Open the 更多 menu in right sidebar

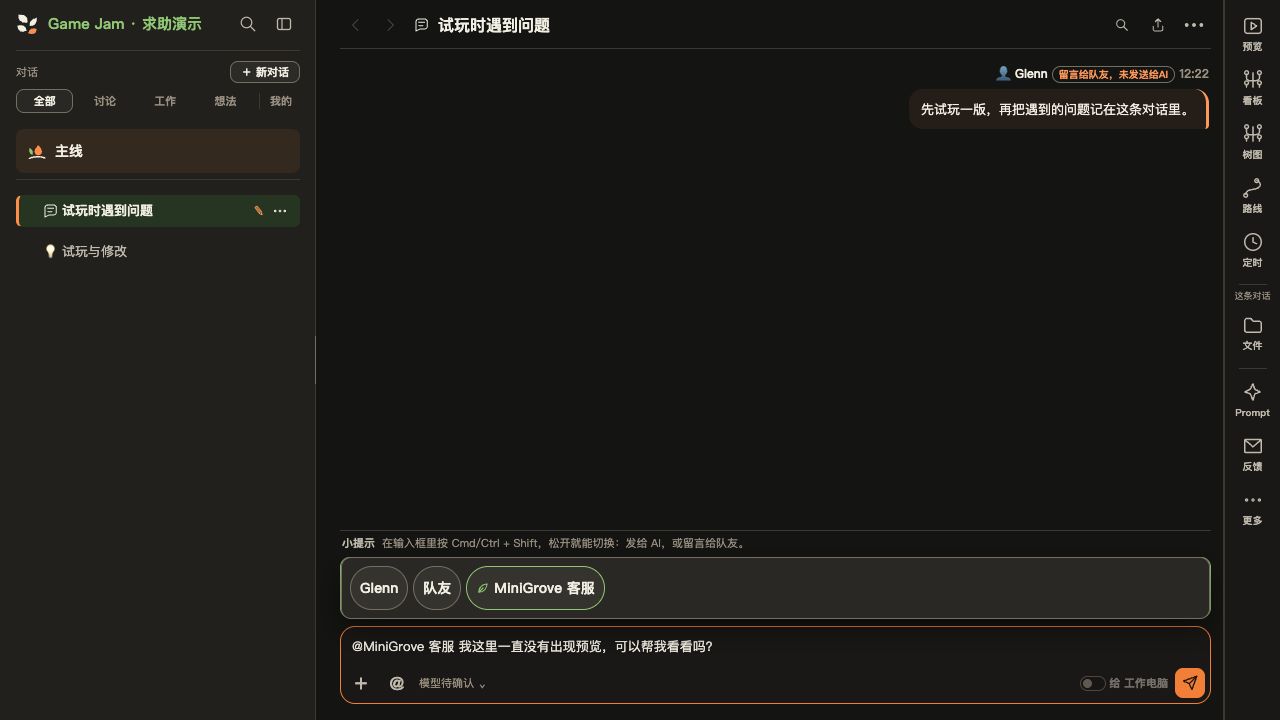[1252, 508]
